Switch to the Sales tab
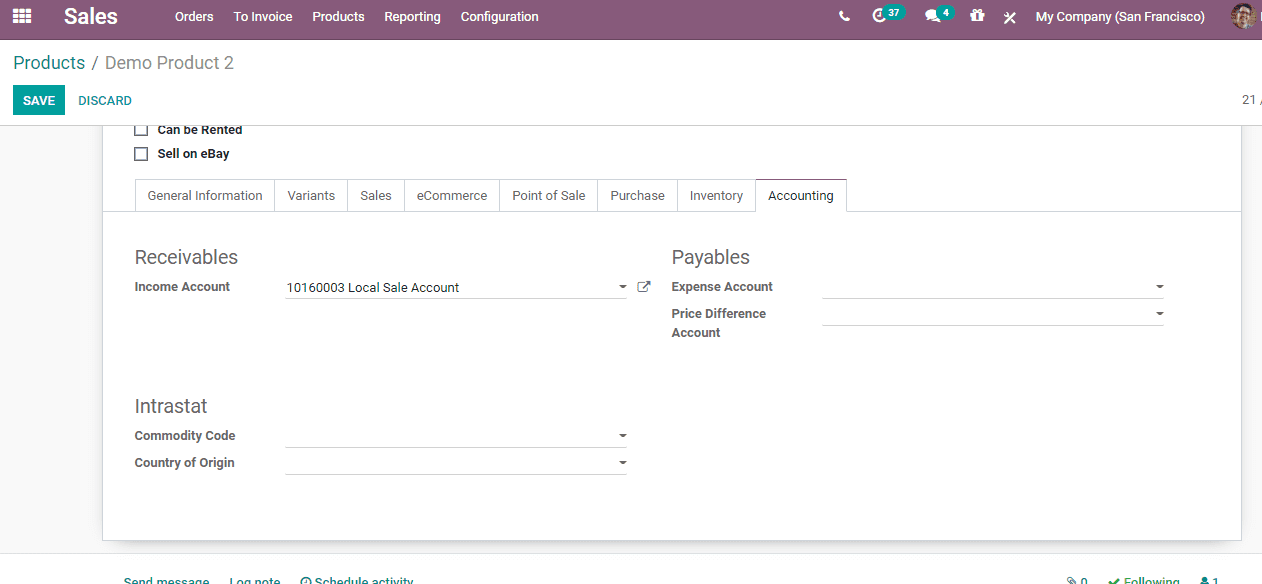1262x584 pixels. pos(376,196)
